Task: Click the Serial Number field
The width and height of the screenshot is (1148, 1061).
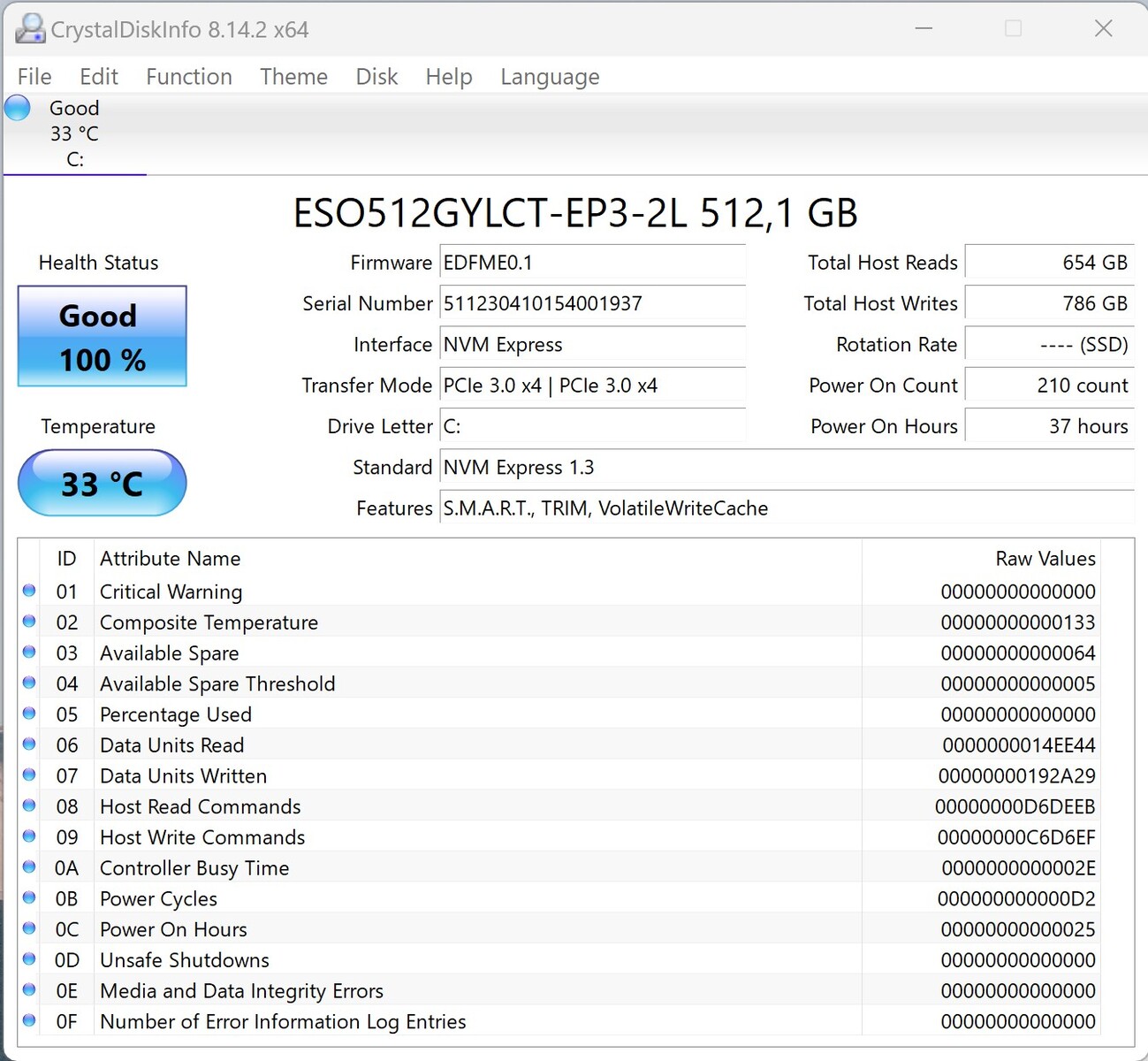Action: tap(593, 303)
